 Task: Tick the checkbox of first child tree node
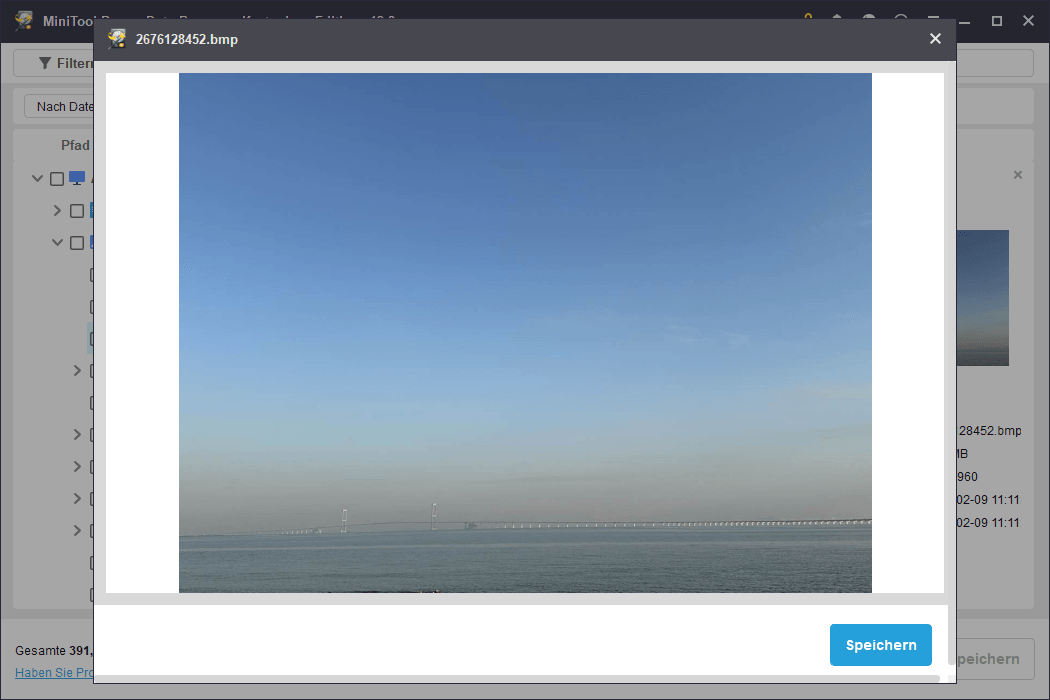pyautogui.click(x=77, y=211)
